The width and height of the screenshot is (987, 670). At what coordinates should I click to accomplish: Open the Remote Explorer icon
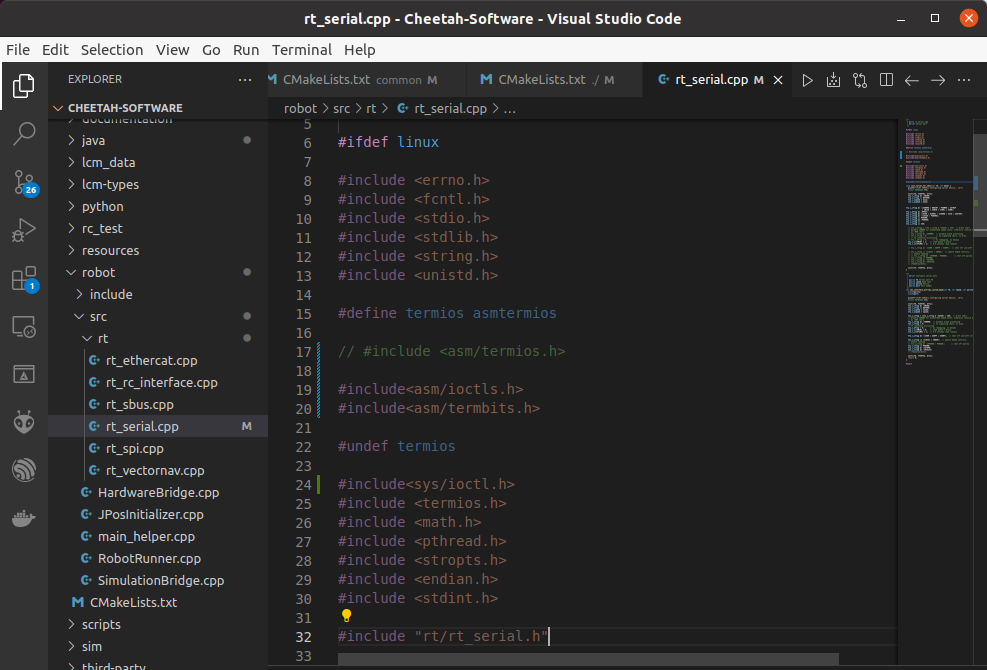click(23, 327)
